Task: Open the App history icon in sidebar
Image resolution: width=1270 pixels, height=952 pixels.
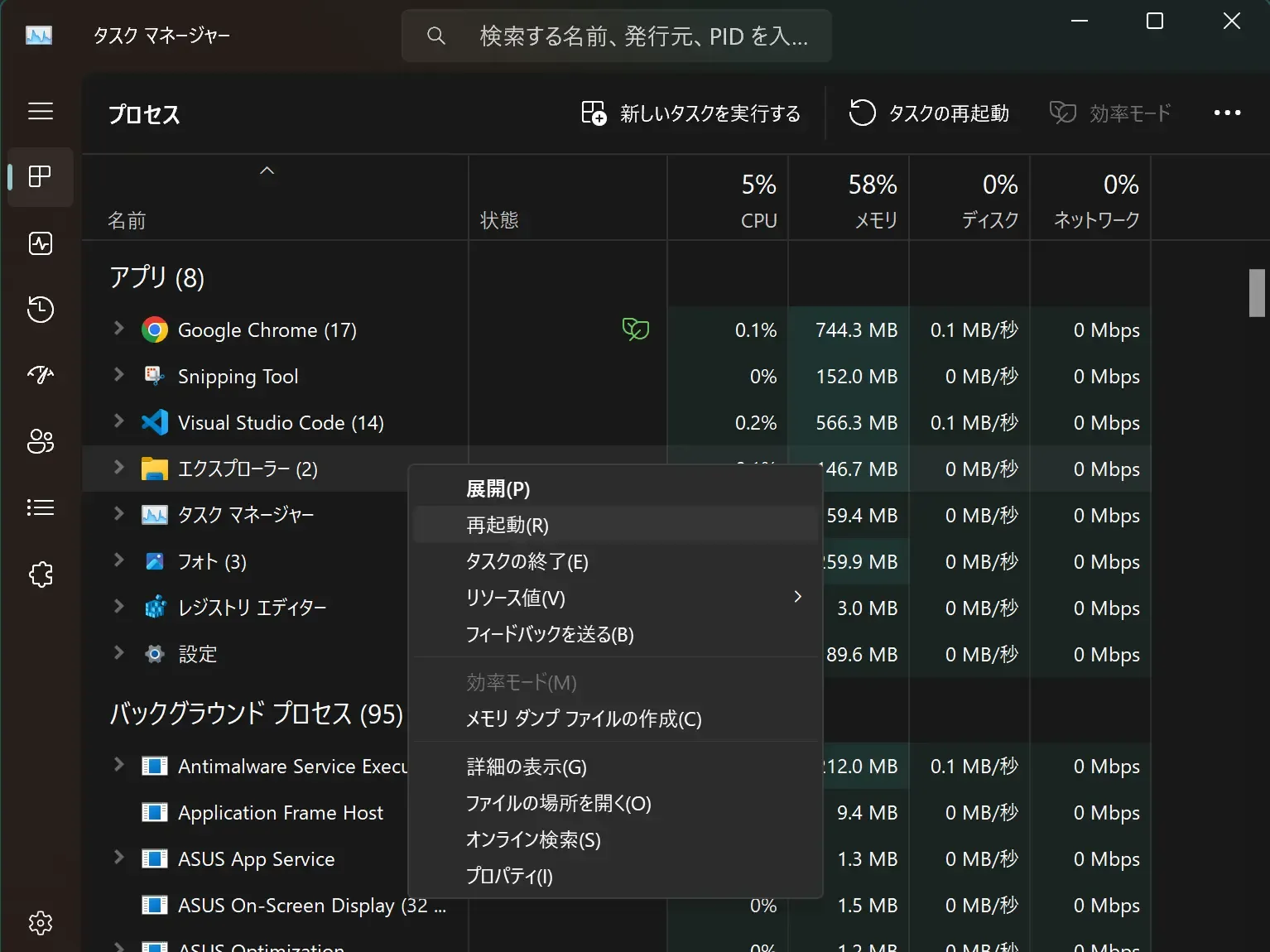Action: pyautogui.click(x=41, y=310)
